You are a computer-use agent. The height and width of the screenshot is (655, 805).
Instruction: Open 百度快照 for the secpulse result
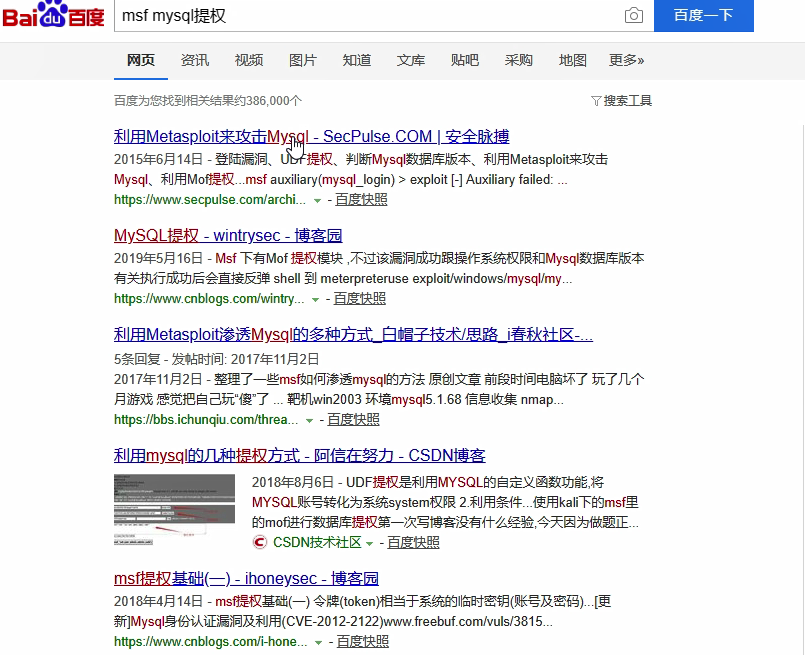tap(361, 200)
